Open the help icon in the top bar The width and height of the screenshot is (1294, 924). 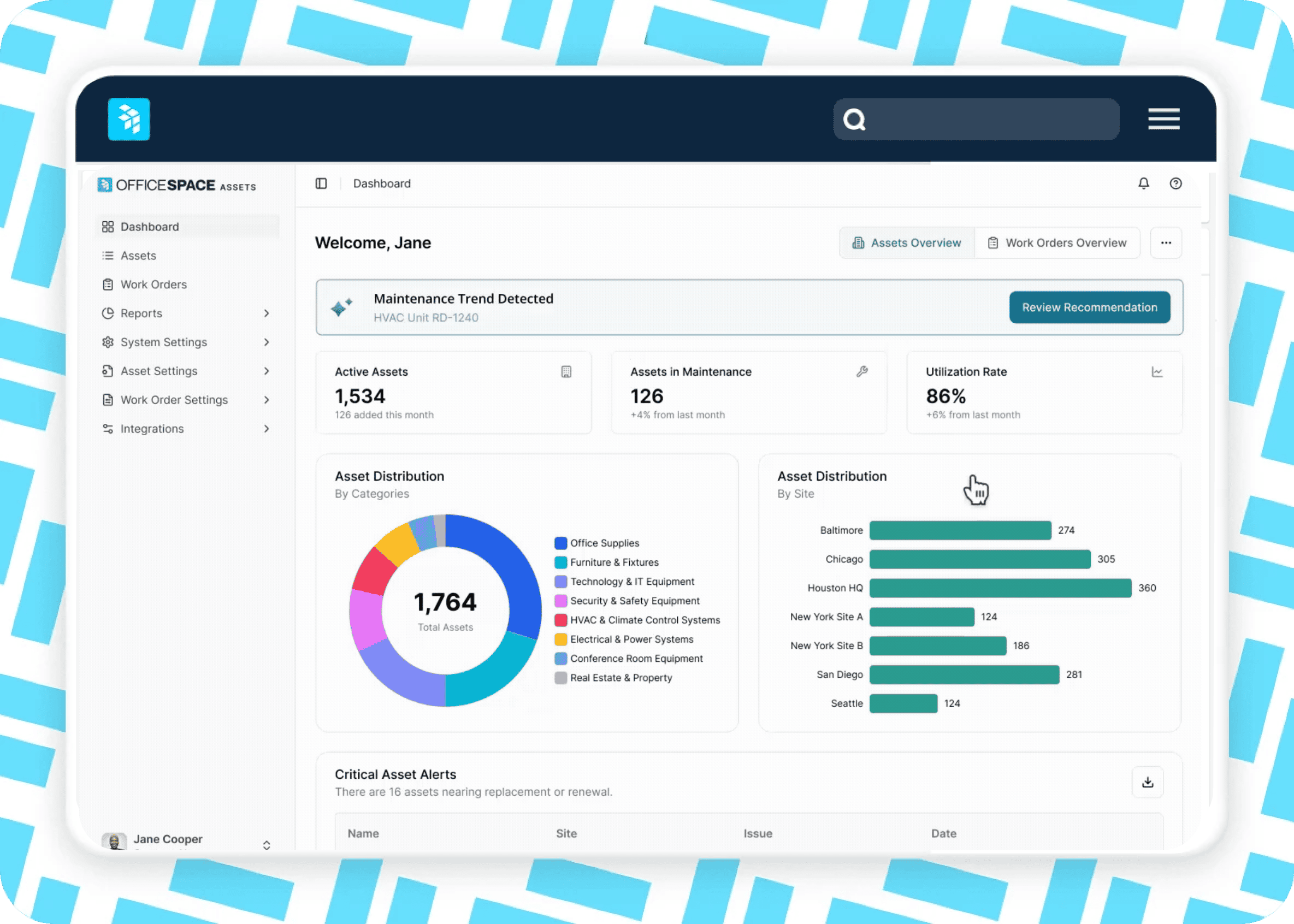[1175, 183]
